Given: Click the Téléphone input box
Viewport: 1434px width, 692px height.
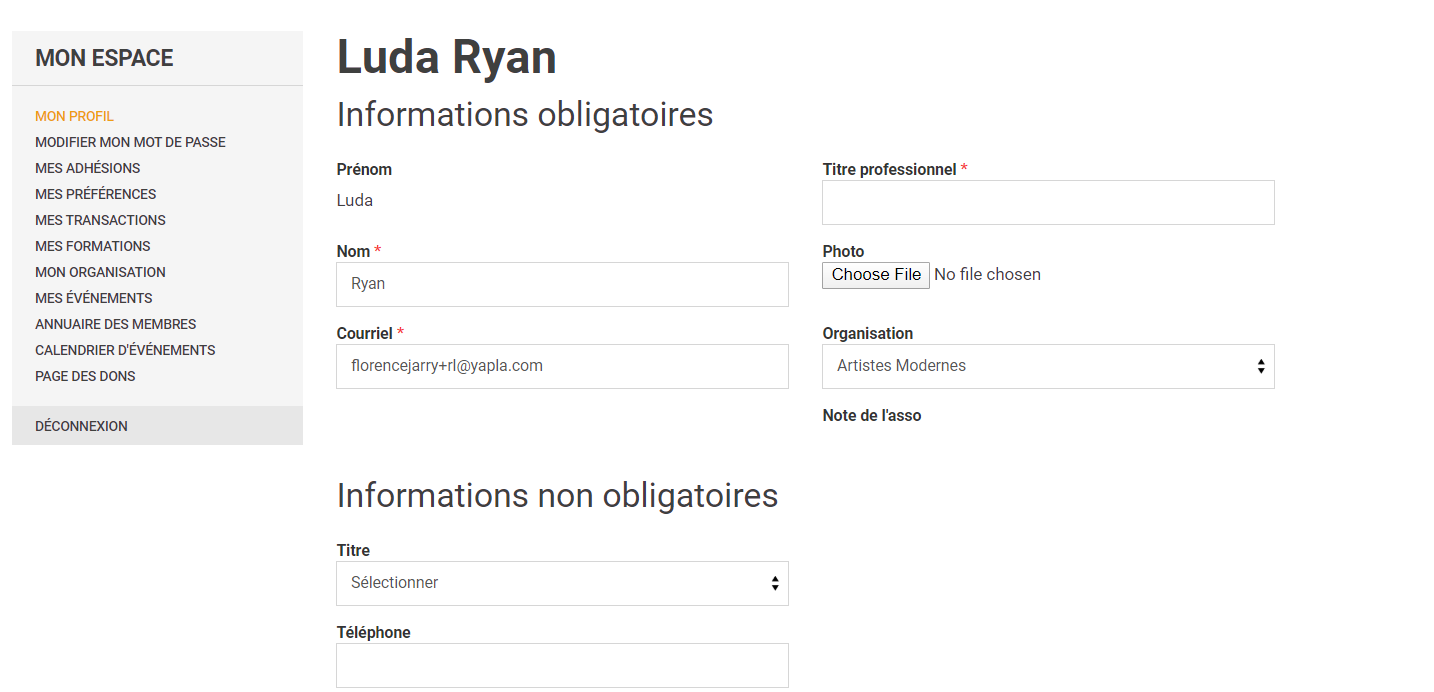Looking at the screenshot, I should [x=562, y=665].
